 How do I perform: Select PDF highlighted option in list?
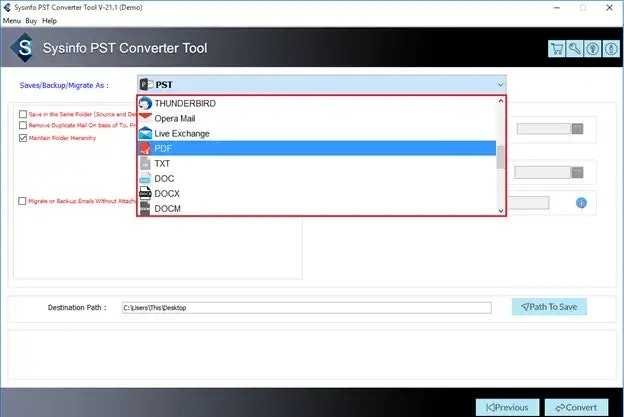tap(317, 148)
